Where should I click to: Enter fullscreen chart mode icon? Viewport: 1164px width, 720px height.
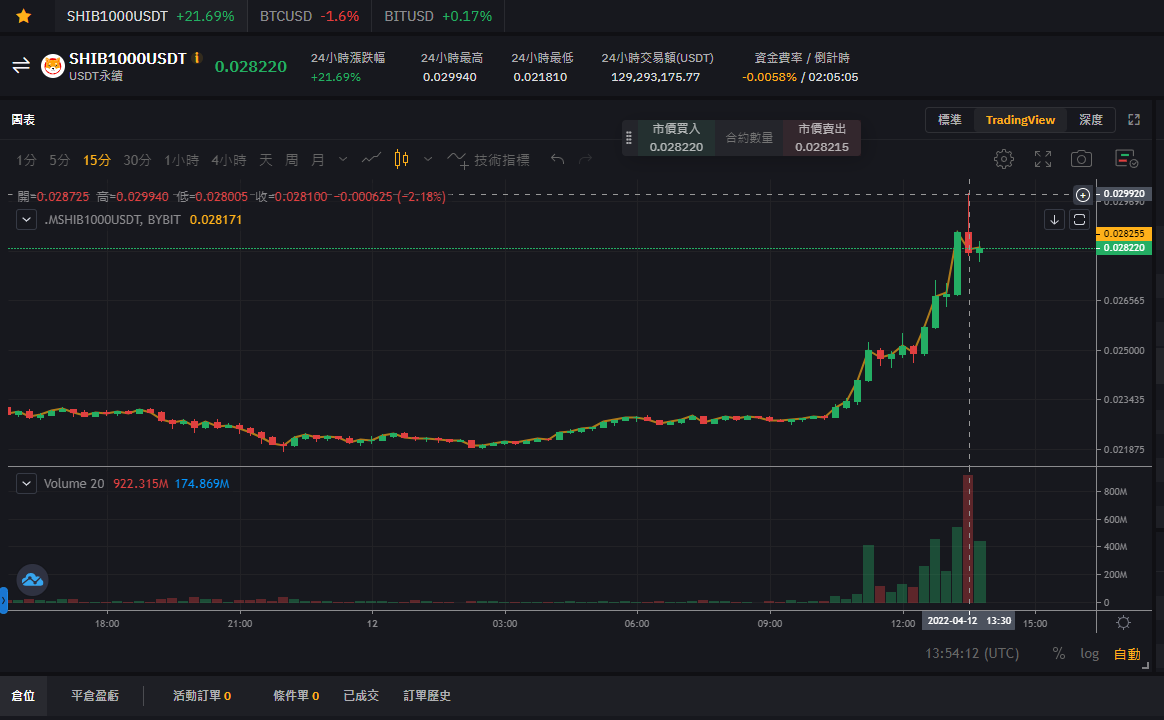1043,159
